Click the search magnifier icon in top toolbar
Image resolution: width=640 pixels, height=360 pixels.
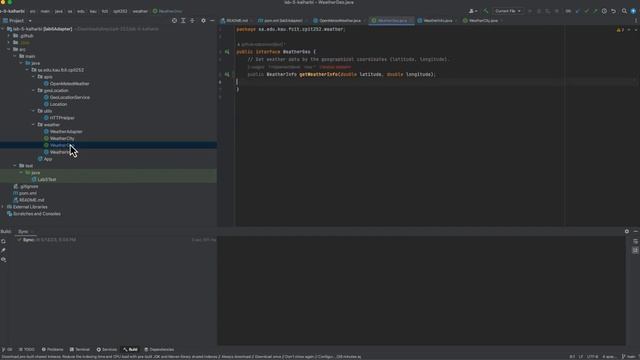624,11
